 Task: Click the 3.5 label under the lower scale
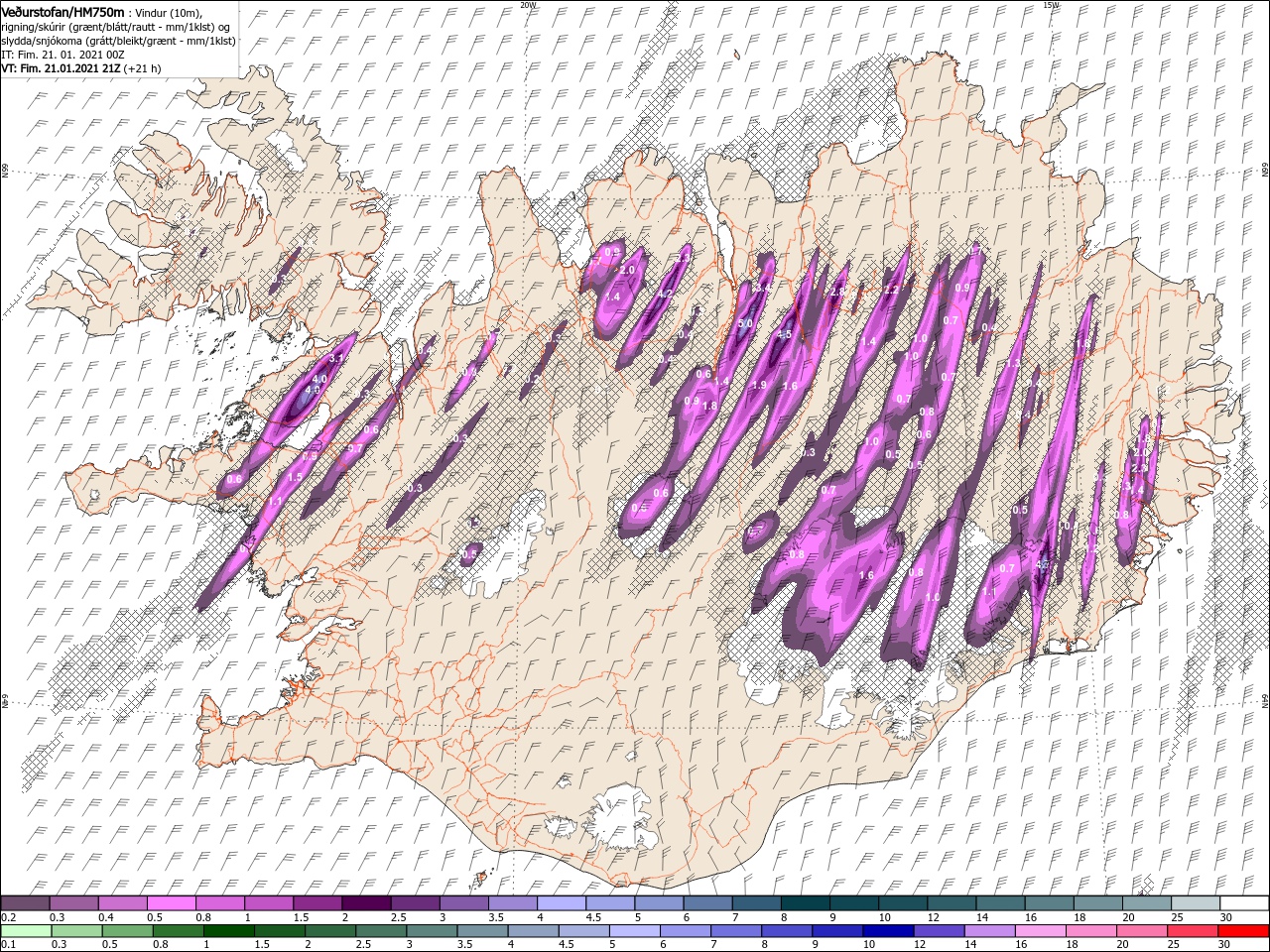466,944
